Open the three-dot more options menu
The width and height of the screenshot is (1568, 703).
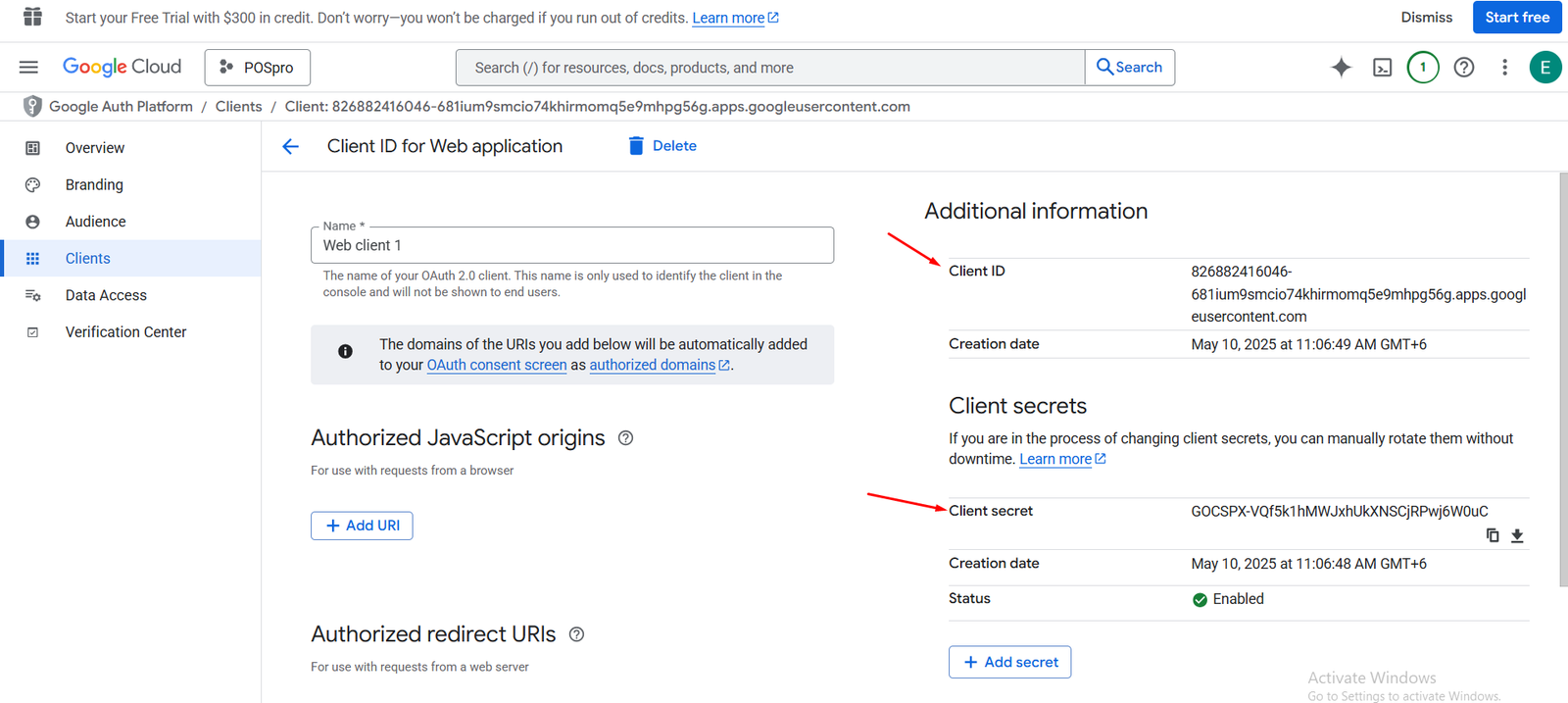coord(1504,67)
